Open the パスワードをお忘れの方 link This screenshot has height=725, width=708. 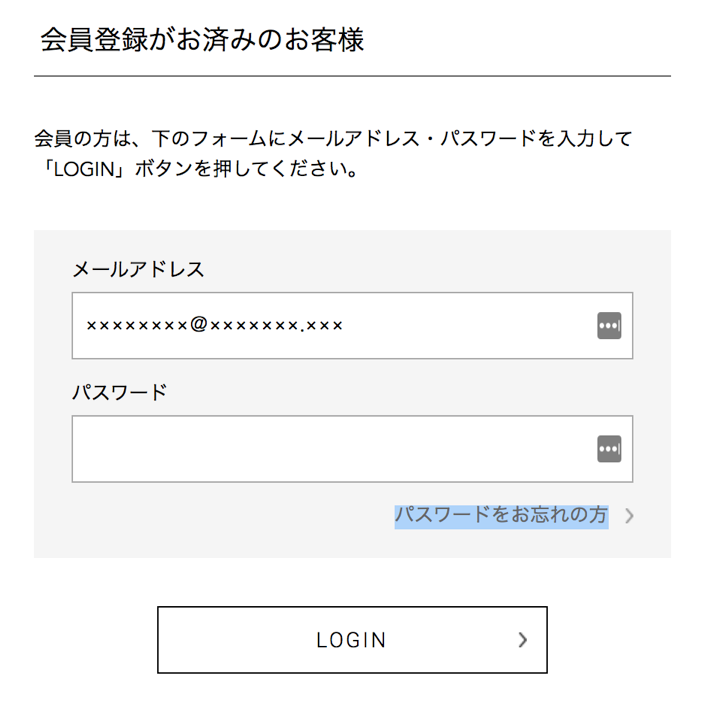501,515
